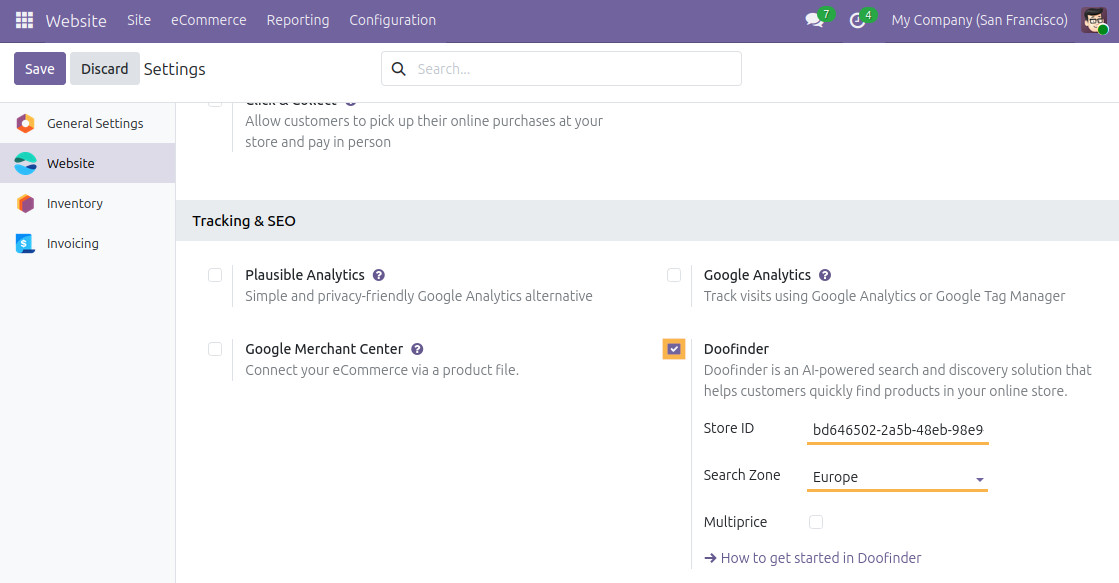This screenshot has width=1119, height=583.
Task: Enable the Plausible Analytics checkbox
Action: coord(215,275)
